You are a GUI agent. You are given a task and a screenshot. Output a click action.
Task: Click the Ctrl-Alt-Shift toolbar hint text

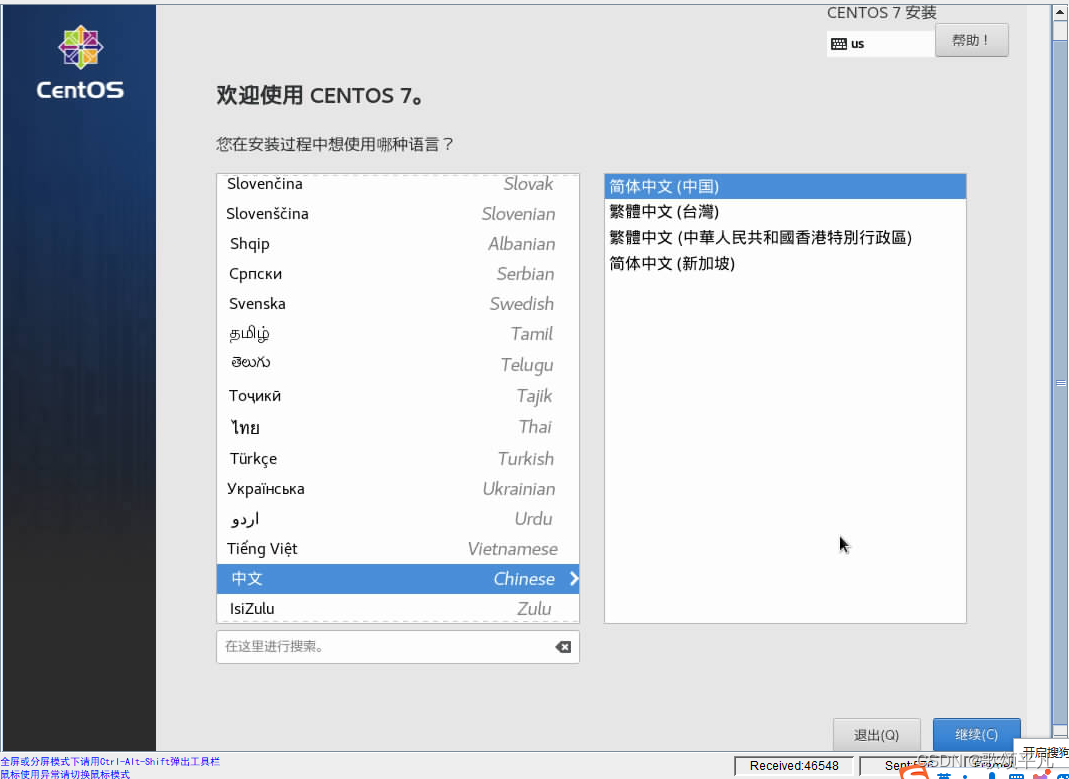click(x=110, y=761)
